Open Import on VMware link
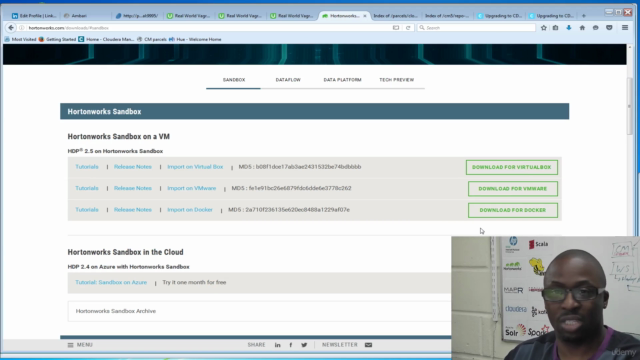Screen dimensions: 640x360 [x=191, y=188]
